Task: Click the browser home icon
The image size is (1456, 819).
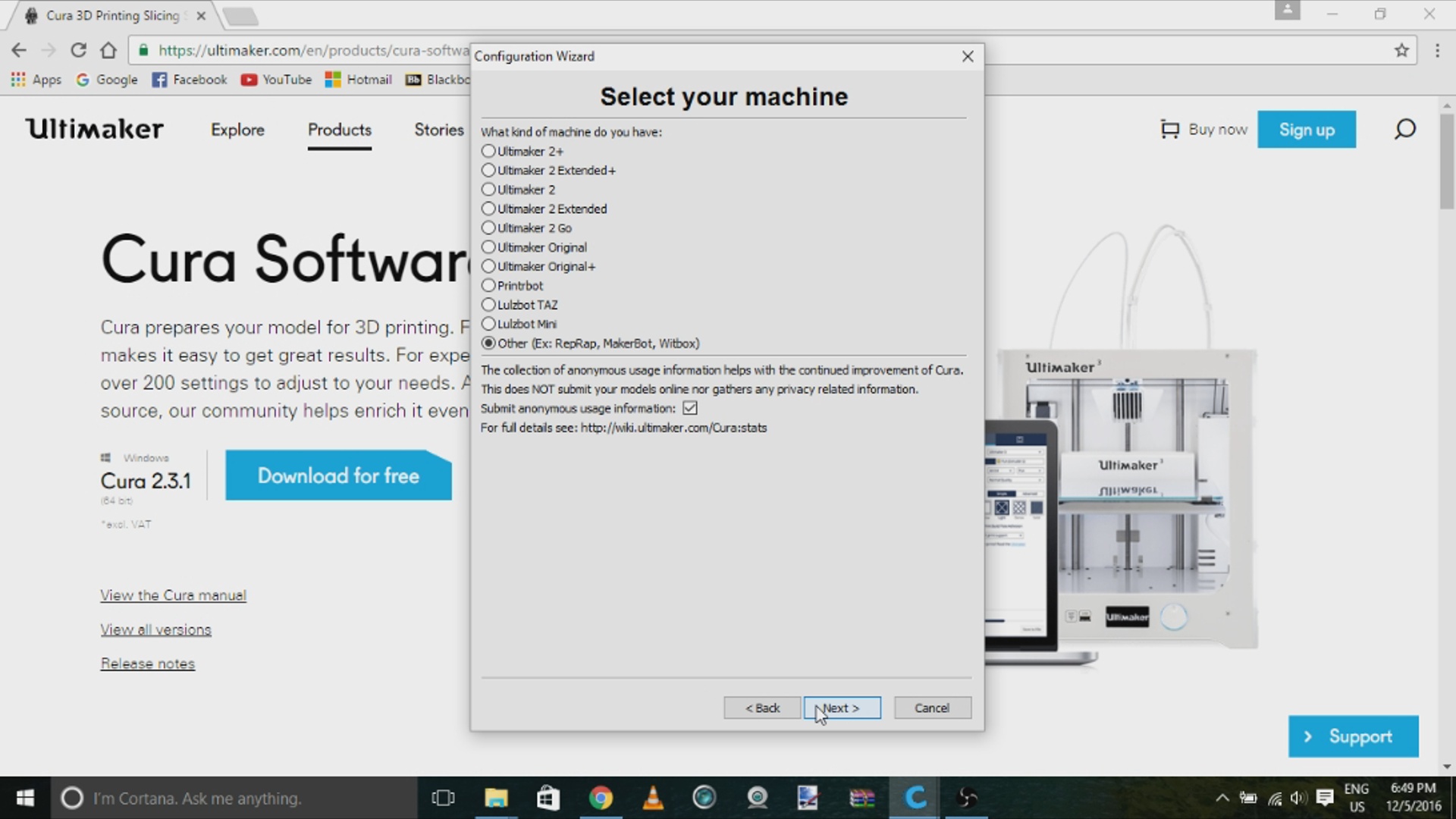Action: (x=108, y=50)
